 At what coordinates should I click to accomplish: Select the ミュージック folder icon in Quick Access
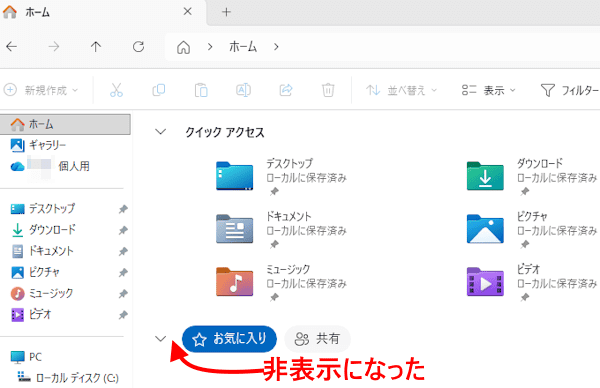tap(235, 282)
